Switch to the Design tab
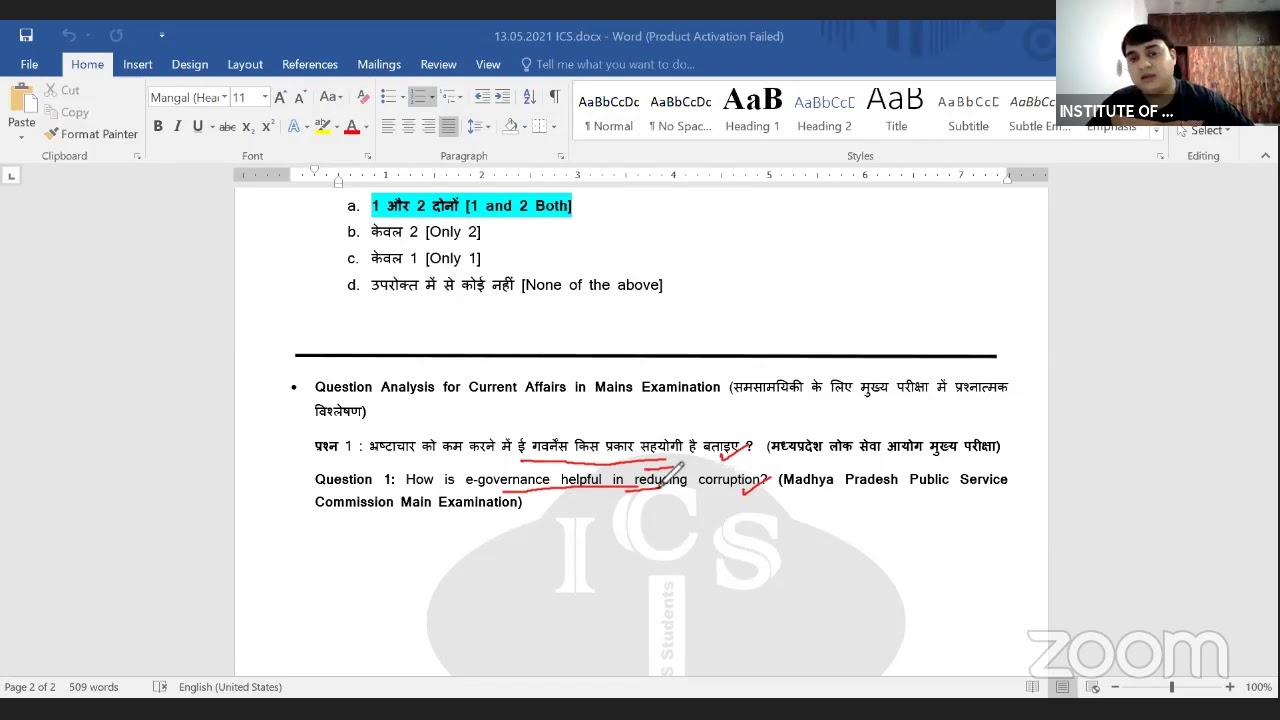 point(190,64)
